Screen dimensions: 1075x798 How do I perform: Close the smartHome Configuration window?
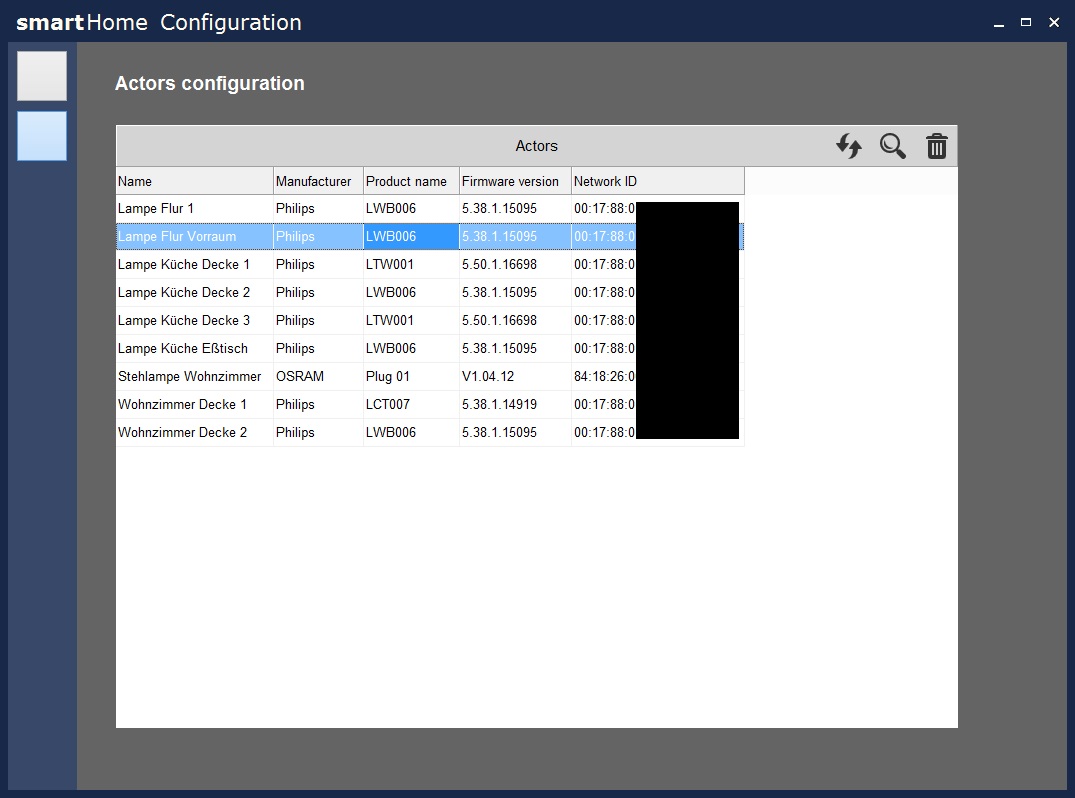[1053, 22]
